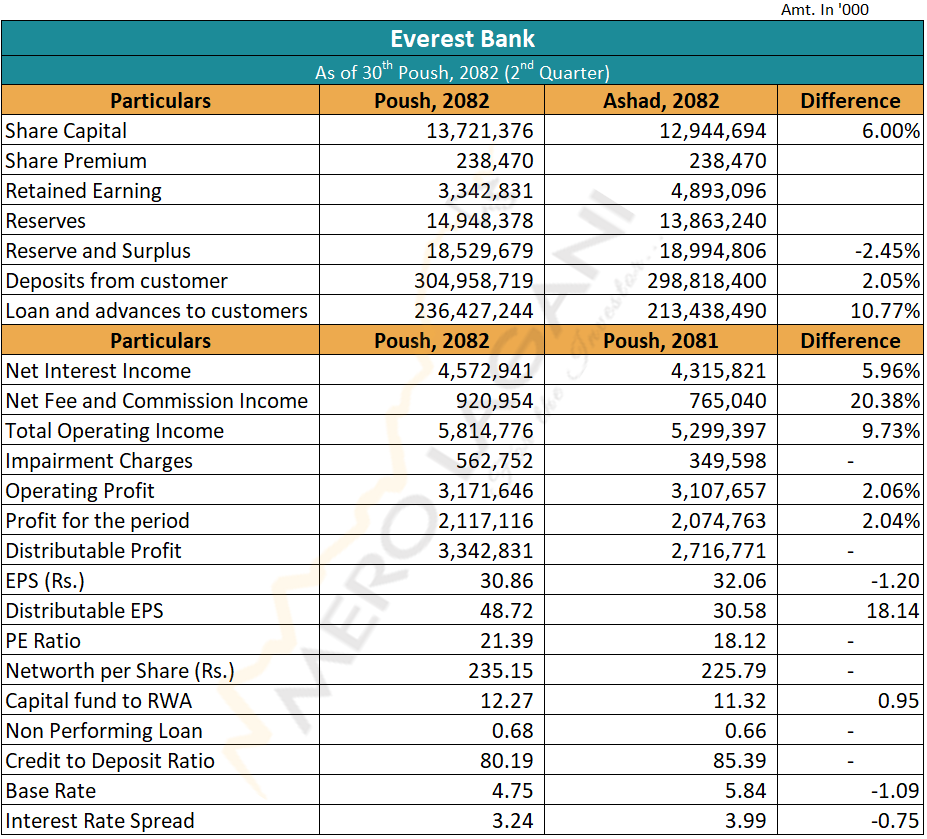Image resolution: width=927 pixels, height=839 pixels.
Task: Select Impairment Charges value 562,752
Action: tap(493, 461)
